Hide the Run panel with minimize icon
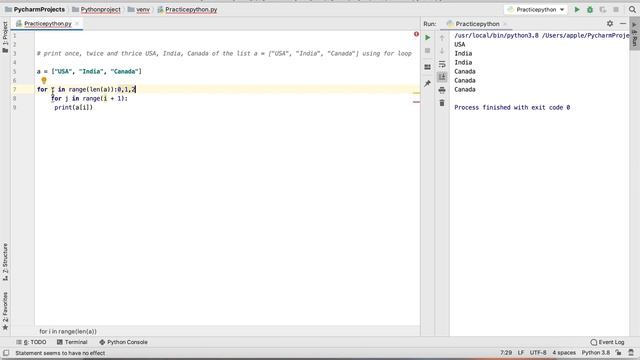Screen dimensions: 640x360 pos(623,24)
